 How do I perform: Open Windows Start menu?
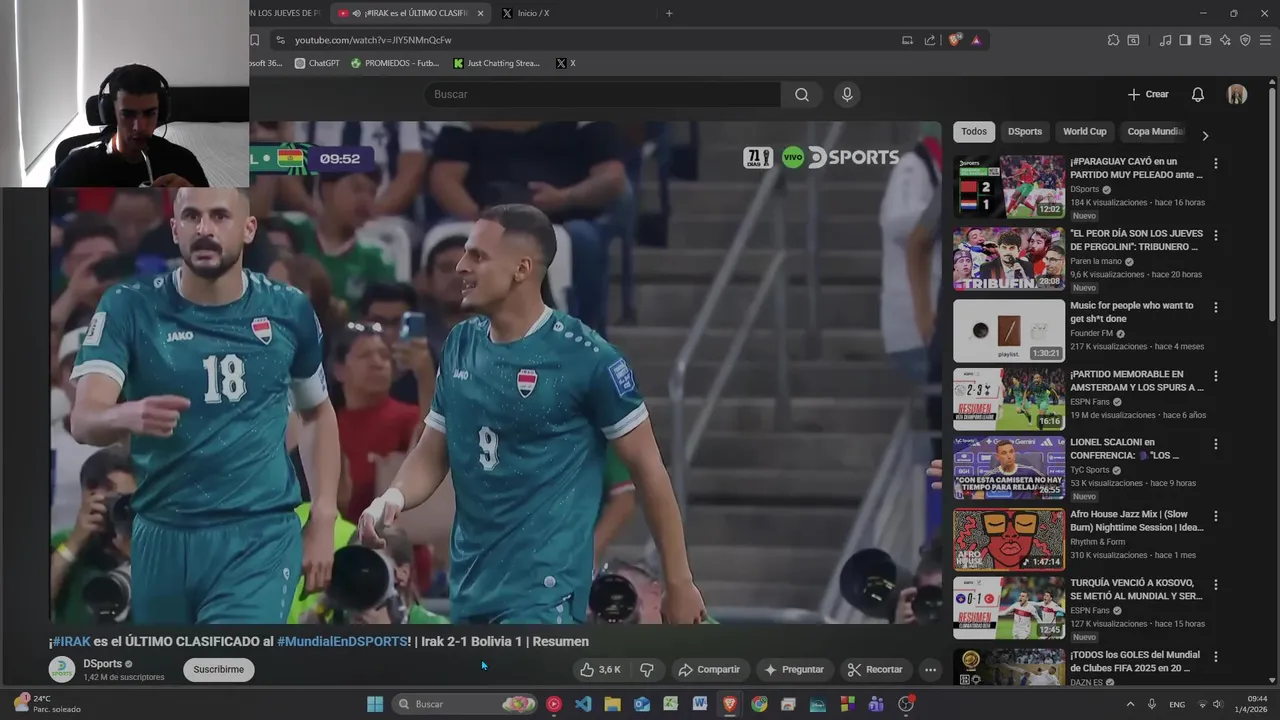pyautogui.click(x=375, y=704)
